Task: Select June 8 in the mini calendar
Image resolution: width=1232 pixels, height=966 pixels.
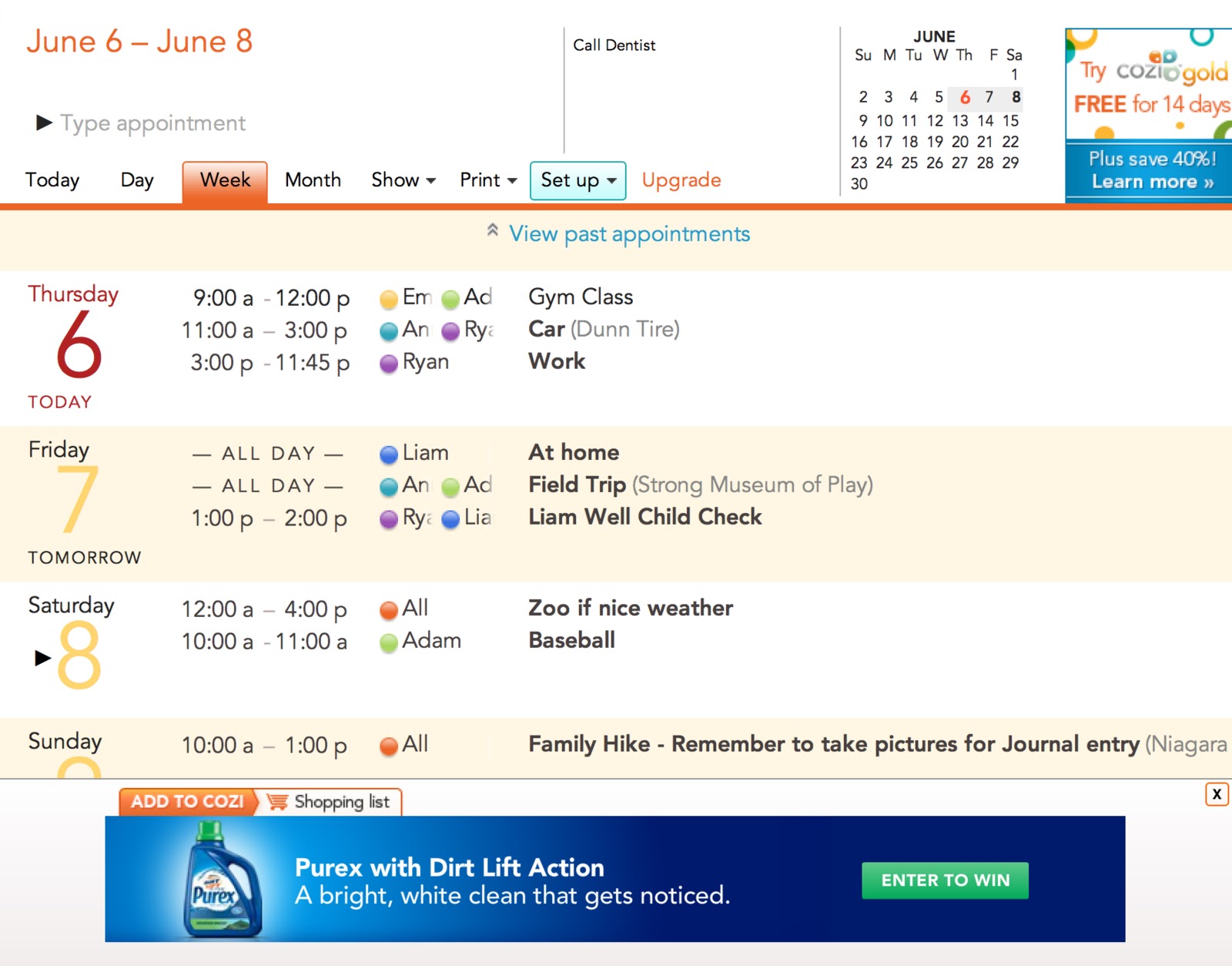Action: [x=1016, y=97]
